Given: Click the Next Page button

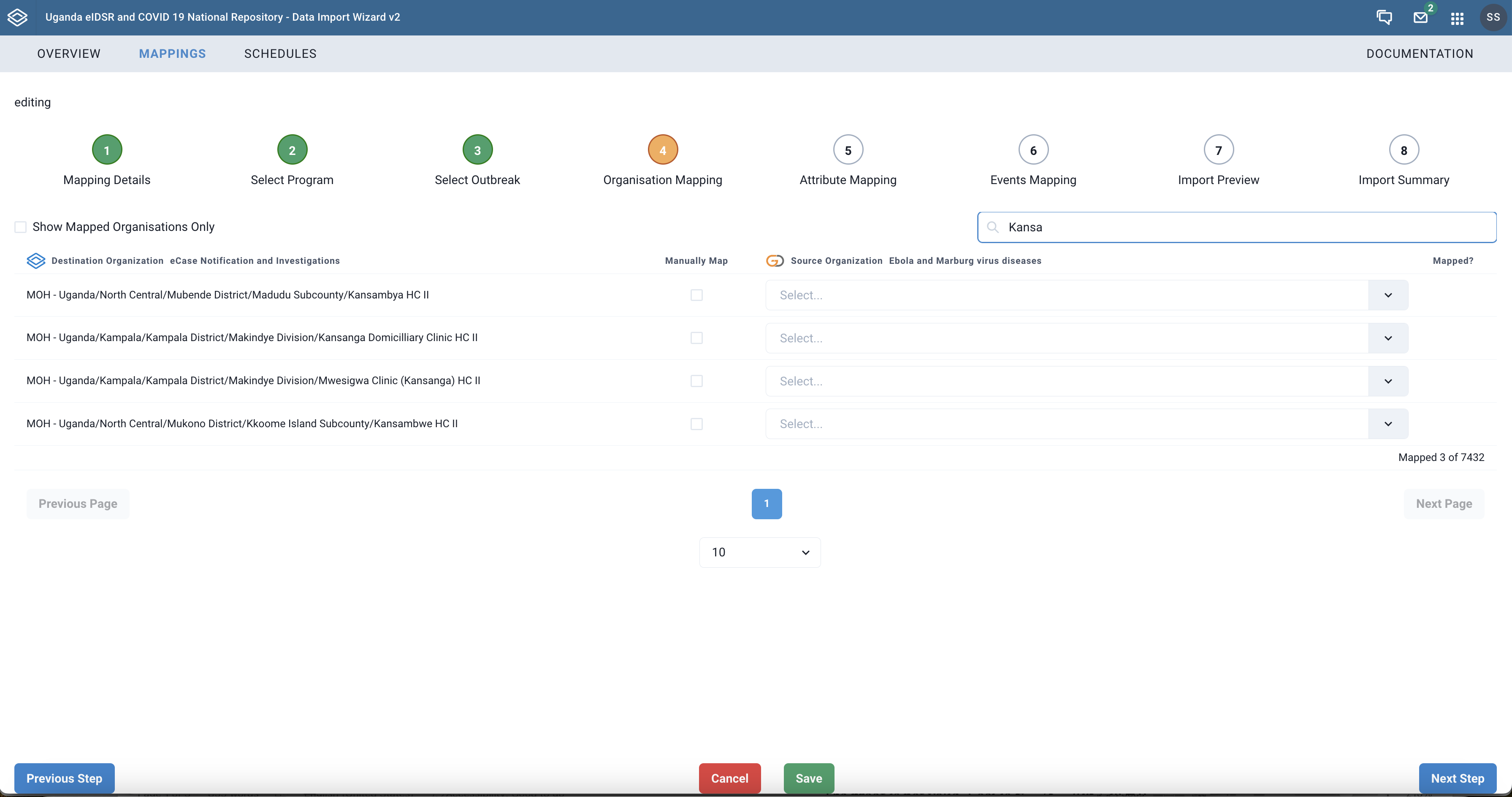Looking at the screenshot, I should click(1444, 504).
